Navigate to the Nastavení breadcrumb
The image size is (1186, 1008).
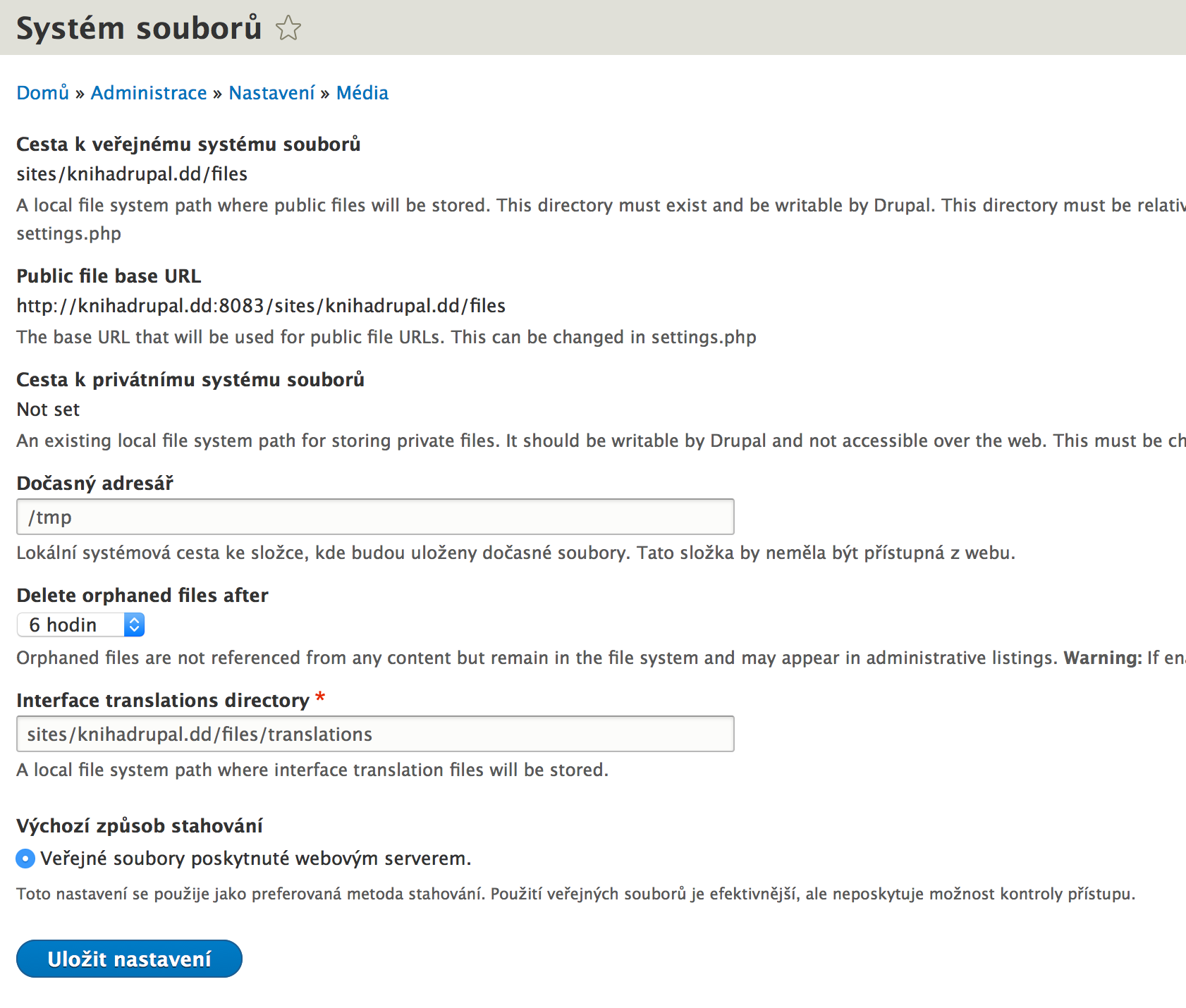(x=271, y=93)
